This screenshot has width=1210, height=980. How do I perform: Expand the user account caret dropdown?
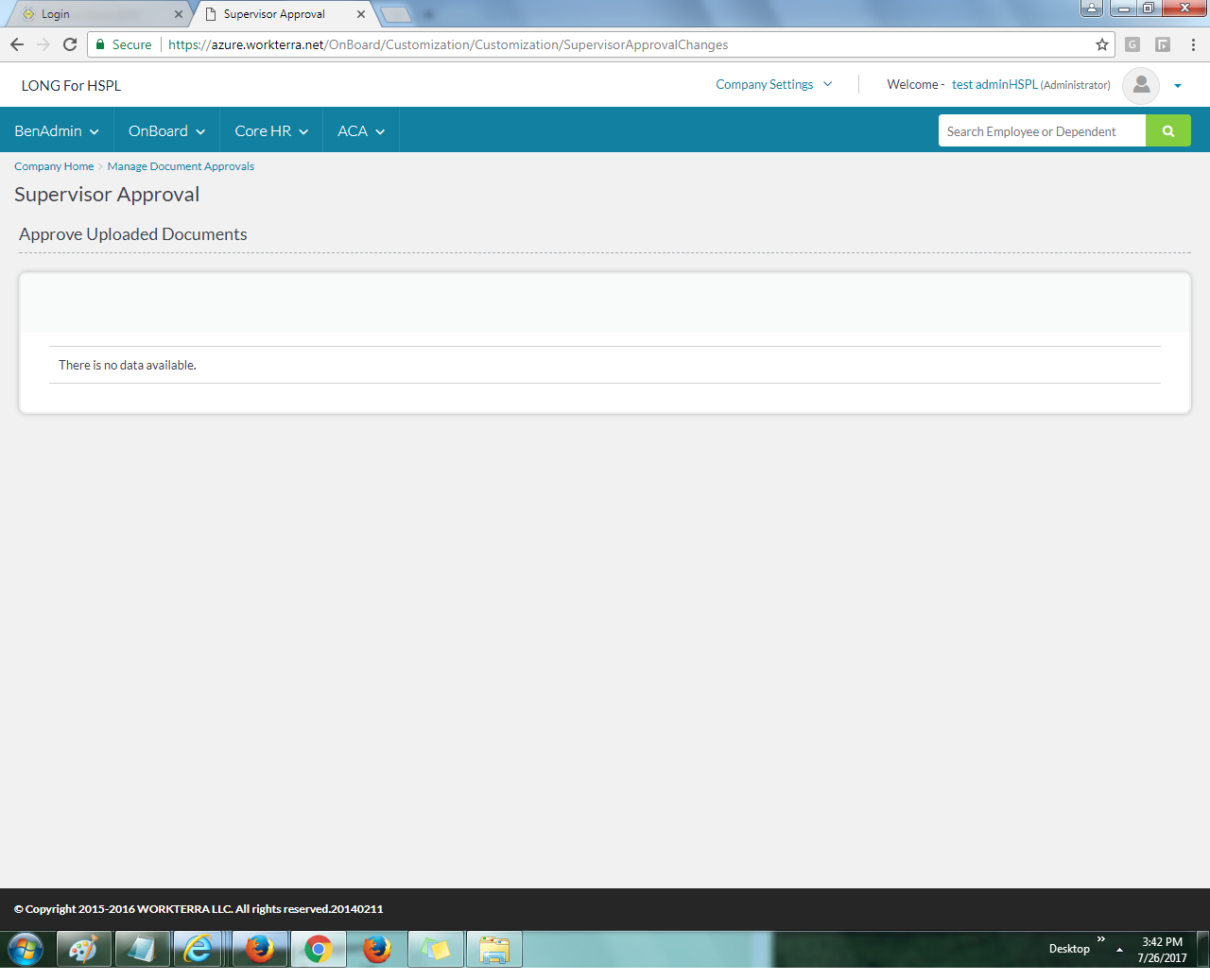[x=1178, y=86]
